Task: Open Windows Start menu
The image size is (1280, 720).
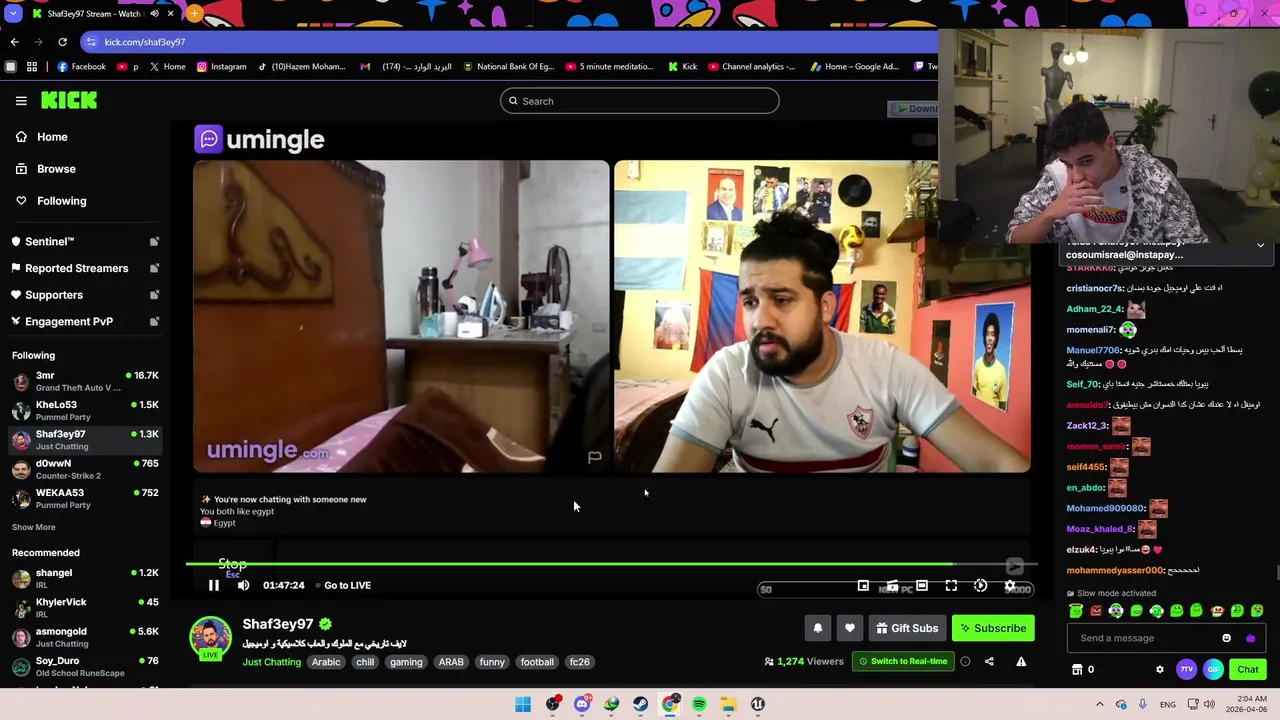Action: coord(523,704)
